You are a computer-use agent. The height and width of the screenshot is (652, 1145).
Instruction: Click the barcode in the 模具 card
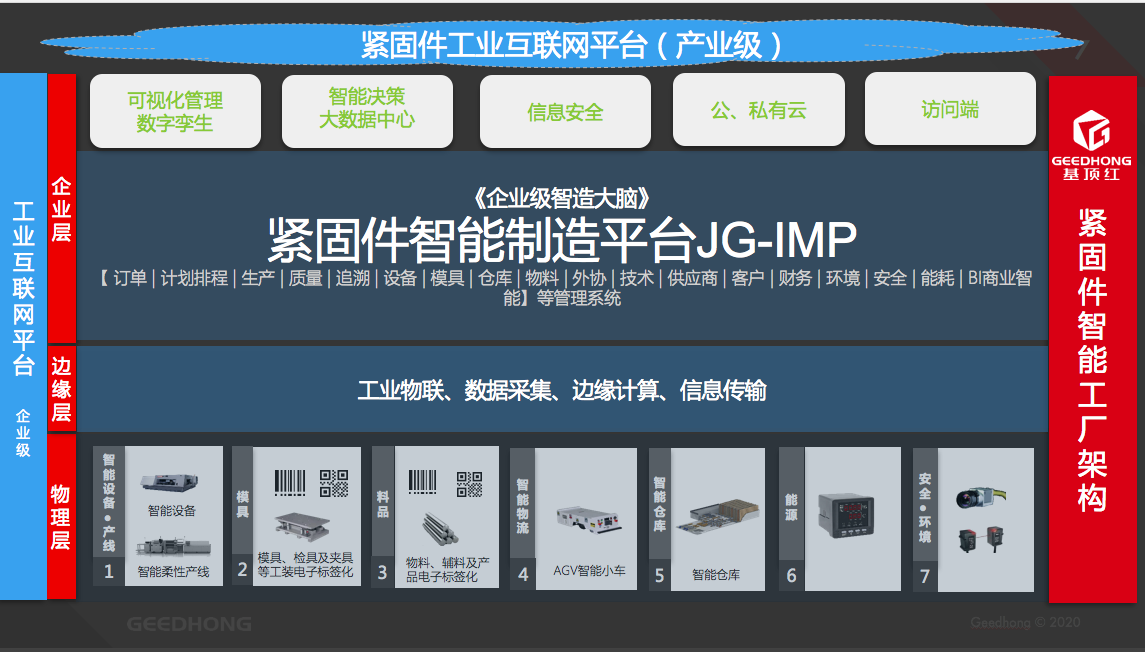pos(290,483)
